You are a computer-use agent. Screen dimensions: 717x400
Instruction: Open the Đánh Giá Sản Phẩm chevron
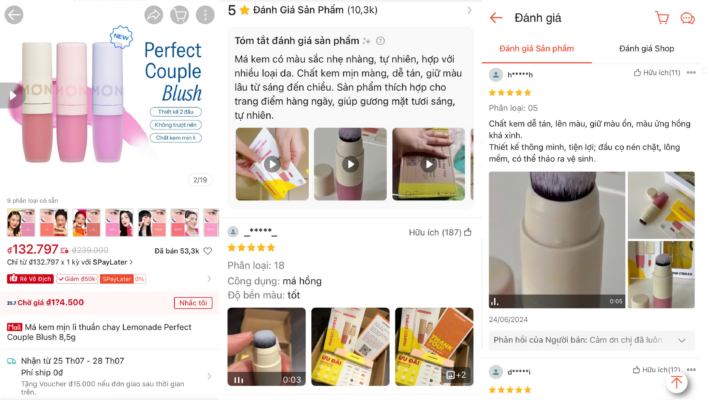click(469, 10)
